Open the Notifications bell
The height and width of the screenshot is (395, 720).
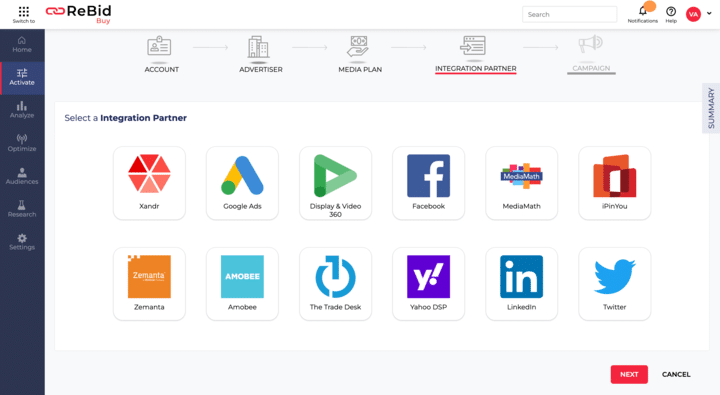(643, 14)
